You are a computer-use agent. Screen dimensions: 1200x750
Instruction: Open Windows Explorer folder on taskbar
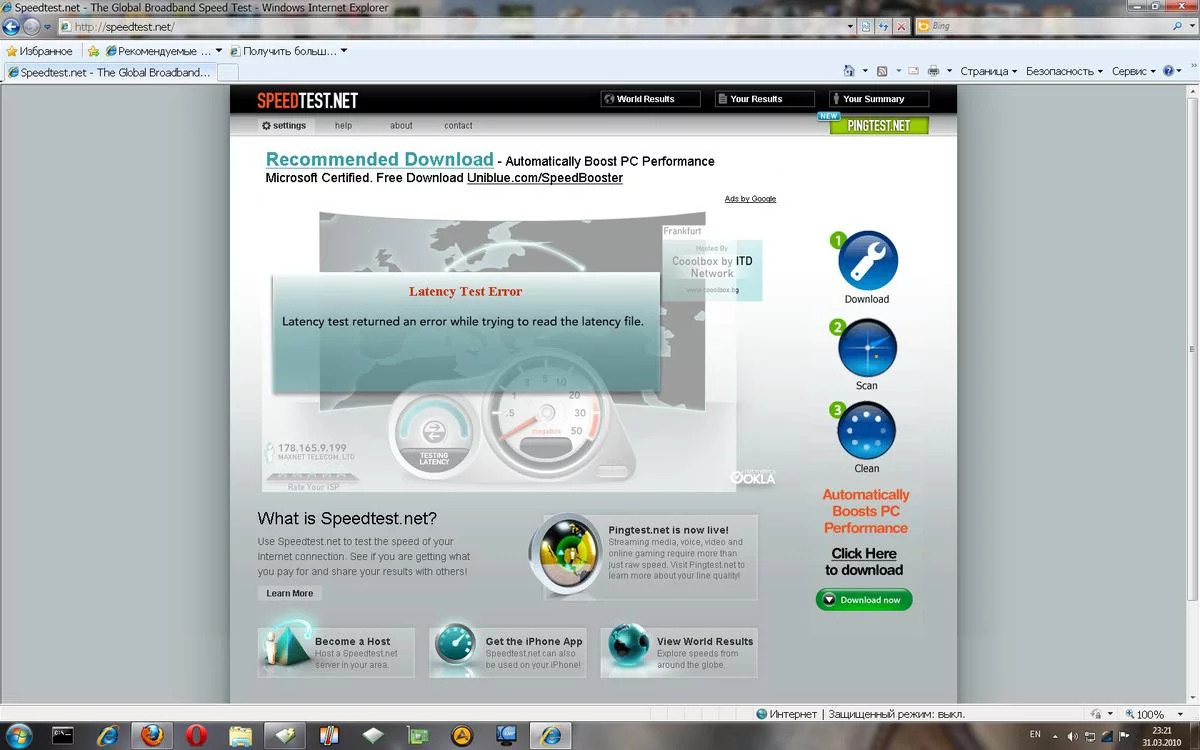[x=240, y=735]
